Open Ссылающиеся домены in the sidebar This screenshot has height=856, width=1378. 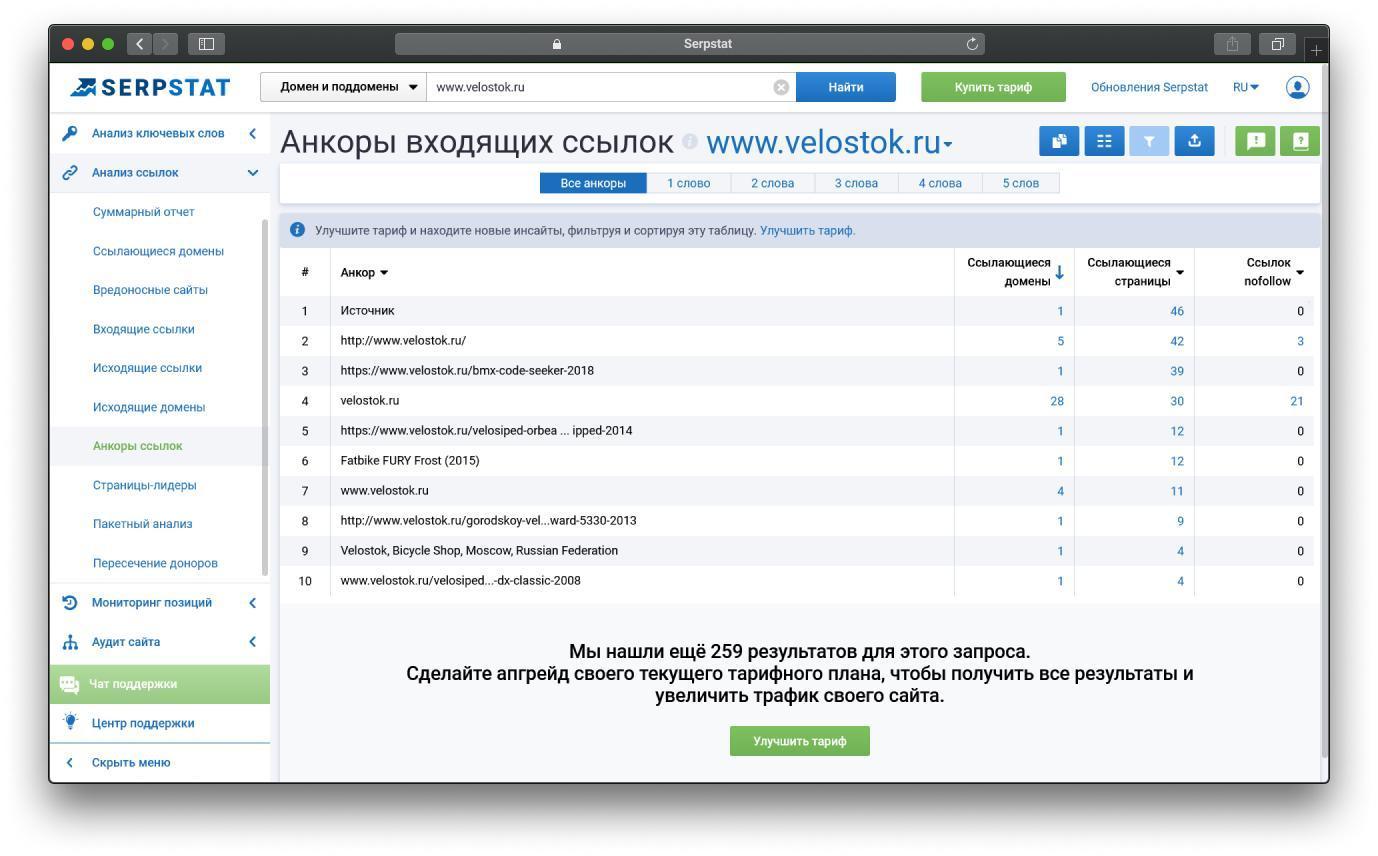158,251
